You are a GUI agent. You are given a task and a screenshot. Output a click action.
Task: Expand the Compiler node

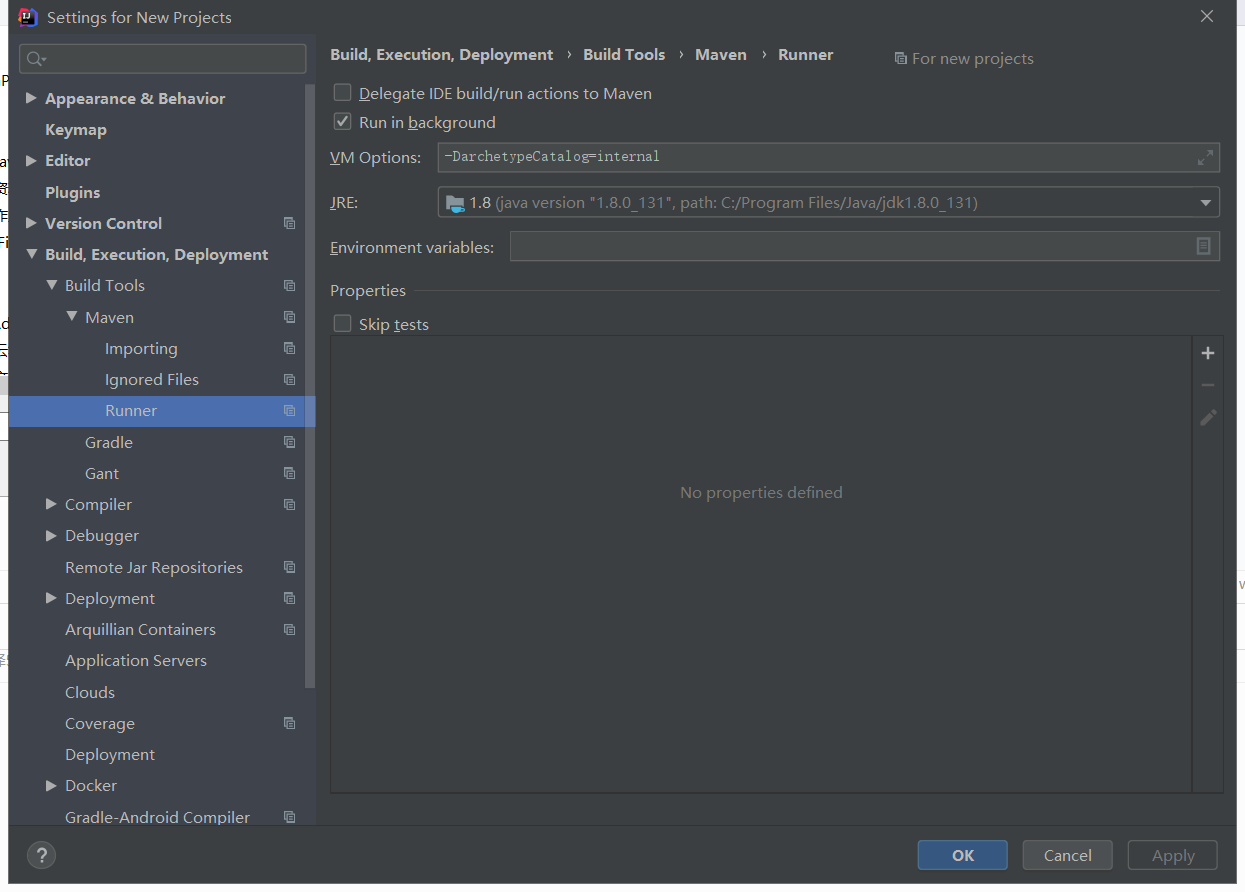[x=52, y=504]
